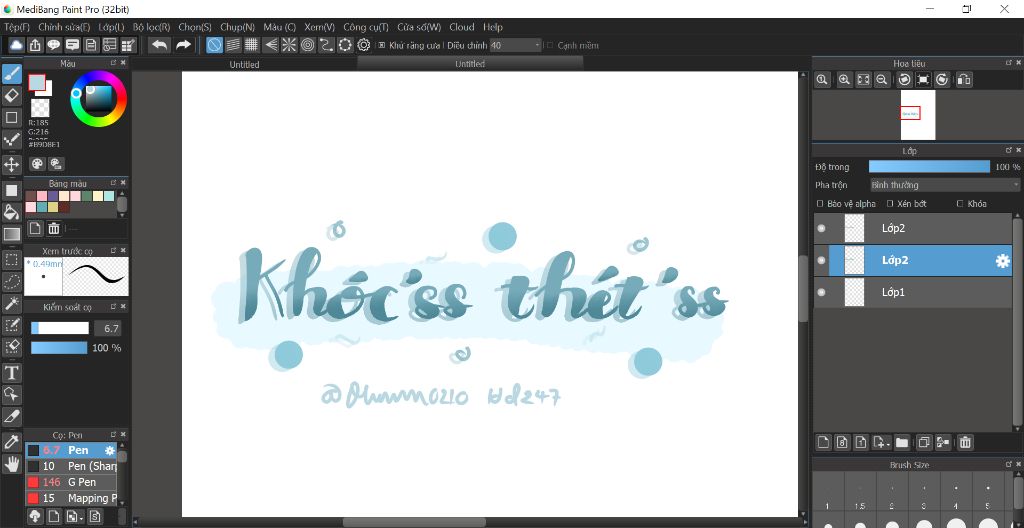
Task: Delete layer with trash icon in layer panel
Action: point(965,442)
